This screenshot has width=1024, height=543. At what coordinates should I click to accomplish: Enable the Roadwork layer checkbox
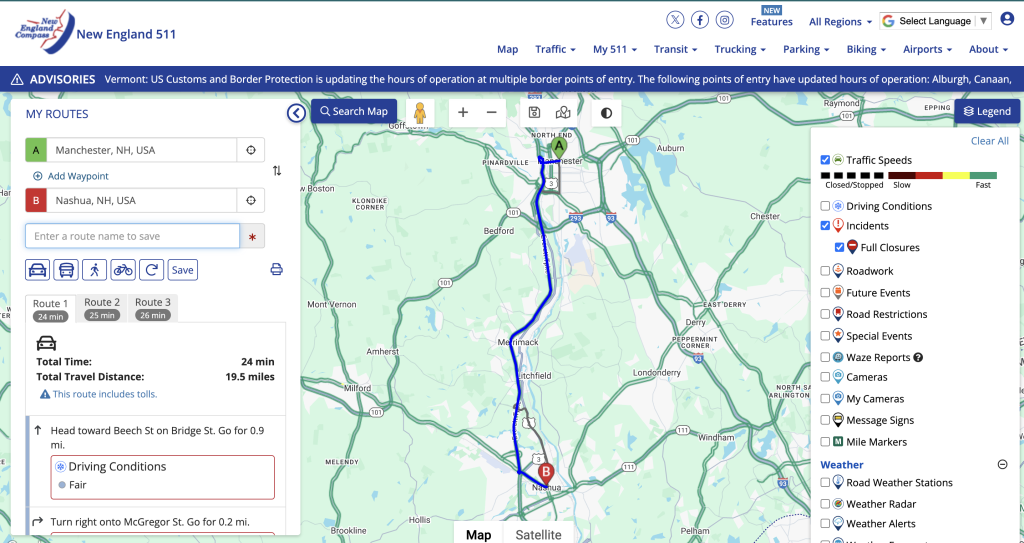(x=825, y=271)
